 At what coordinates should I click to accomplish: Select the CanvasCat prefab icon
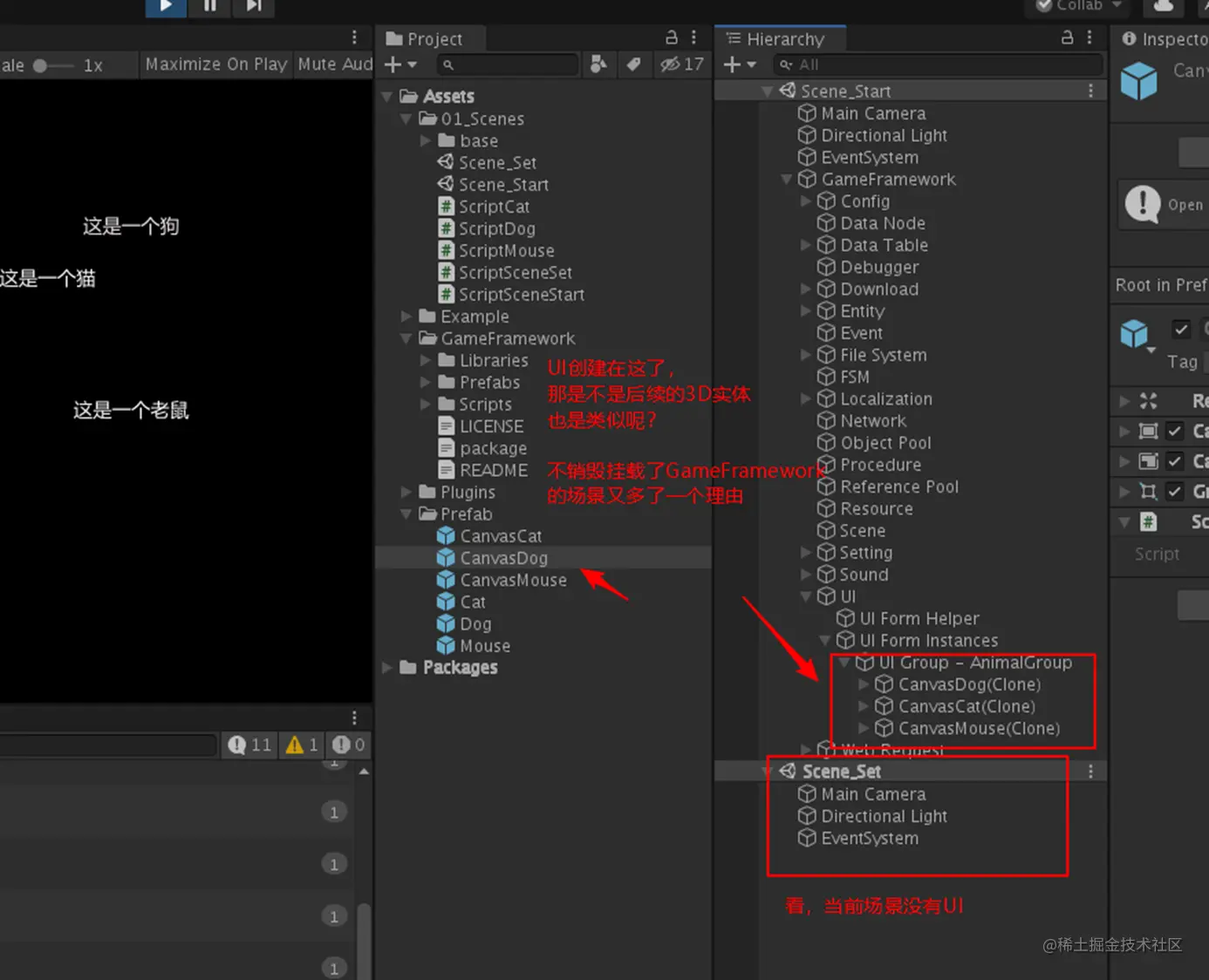point(446,535)
